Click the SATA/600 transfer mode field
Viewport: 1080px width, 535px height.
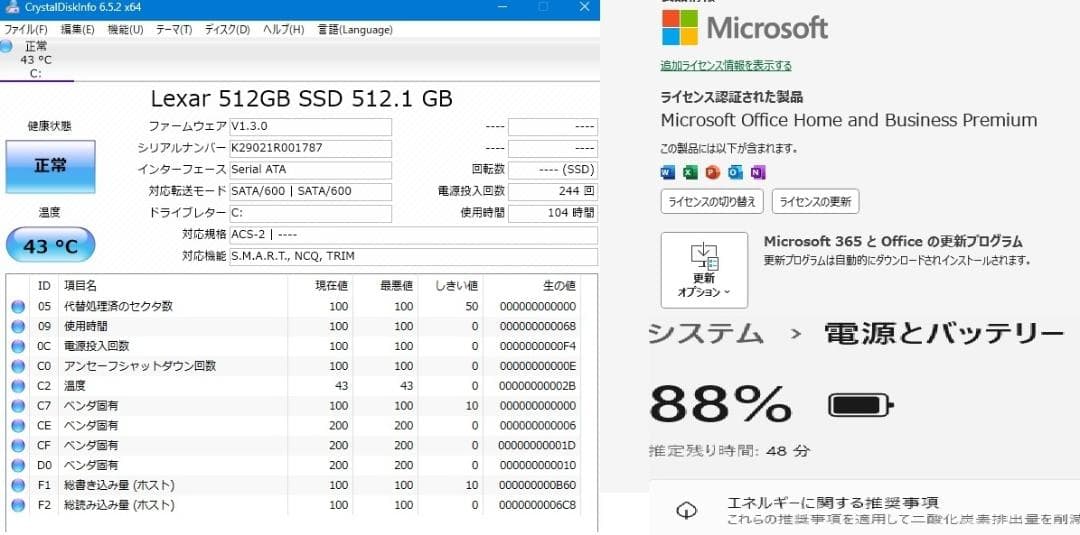(310, 191)
